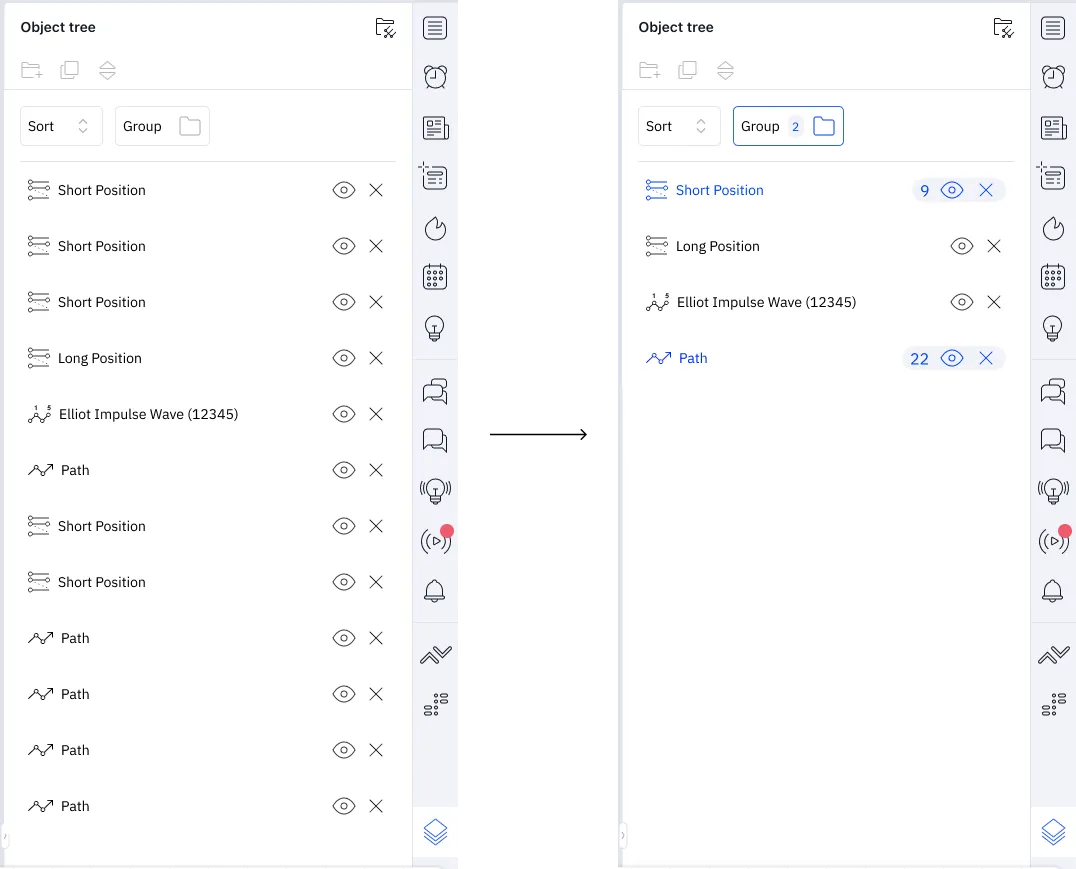Click the Streams icon with red dot beside the grouped list
The image size is (1076, 869).
tap(1053, 541)
